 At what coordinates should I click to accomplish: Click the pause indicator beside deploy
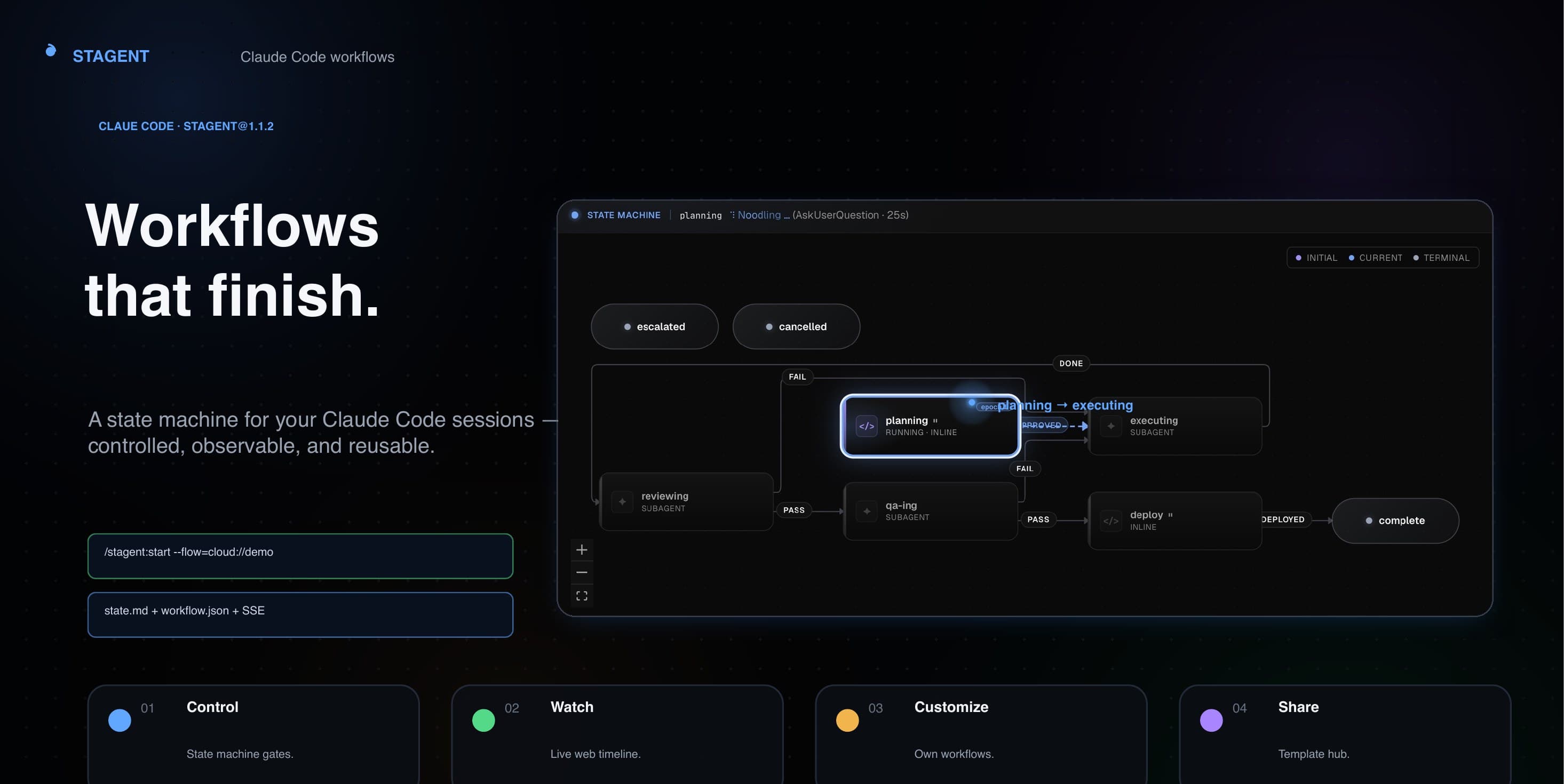(1170, 515)
